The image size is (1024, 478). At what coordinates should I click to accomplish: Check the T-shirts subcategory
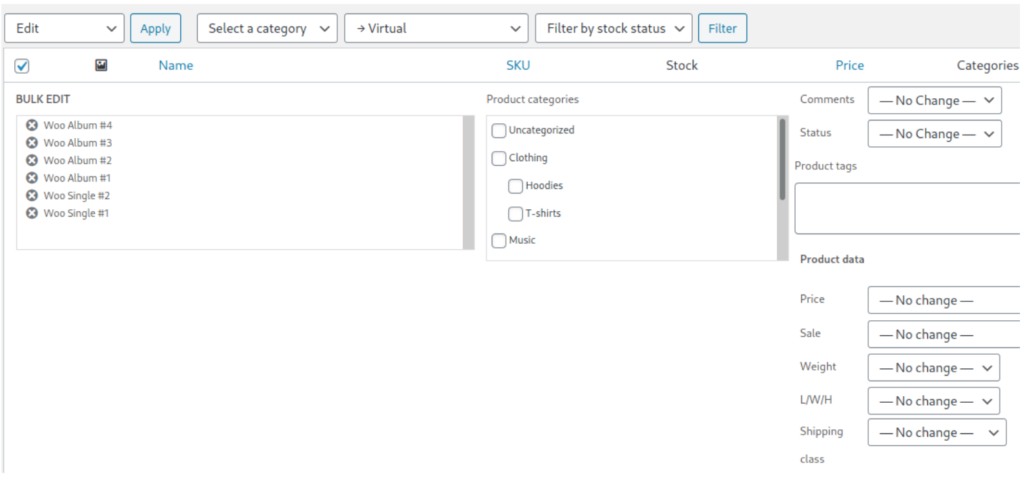pyautogui.click(x=516, y=214)
